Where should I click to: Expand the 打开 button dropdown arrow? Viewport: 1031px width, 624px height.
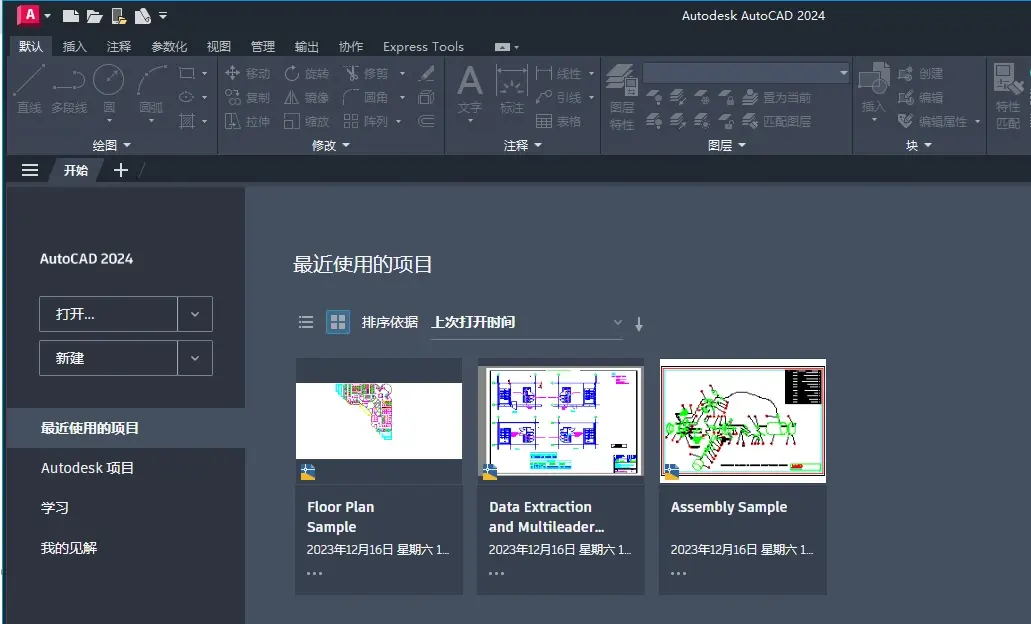[195, 314]
